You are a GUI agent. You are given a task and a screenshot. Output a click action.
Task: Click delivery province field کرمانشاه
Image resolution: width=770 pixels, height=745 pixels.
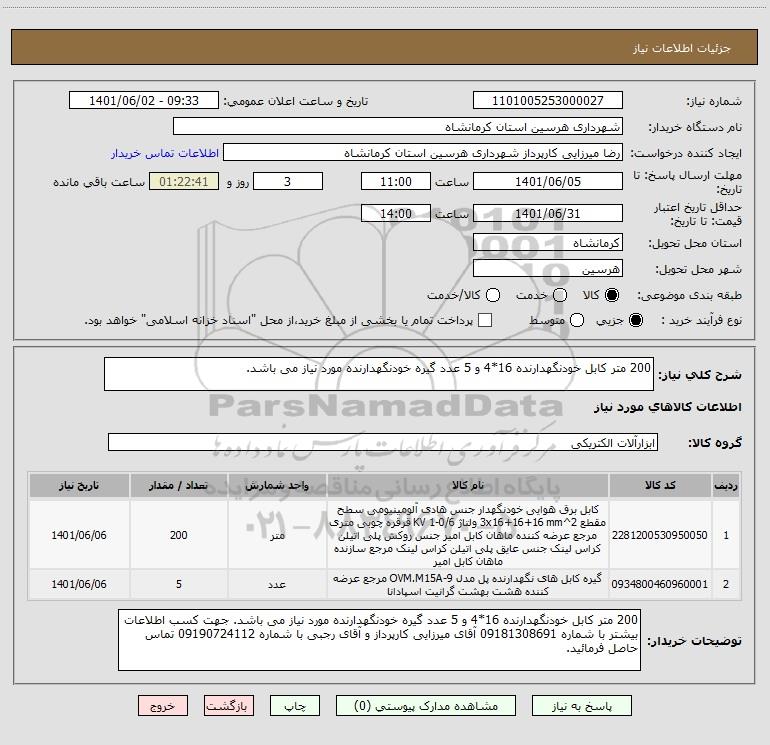[548, 242]
